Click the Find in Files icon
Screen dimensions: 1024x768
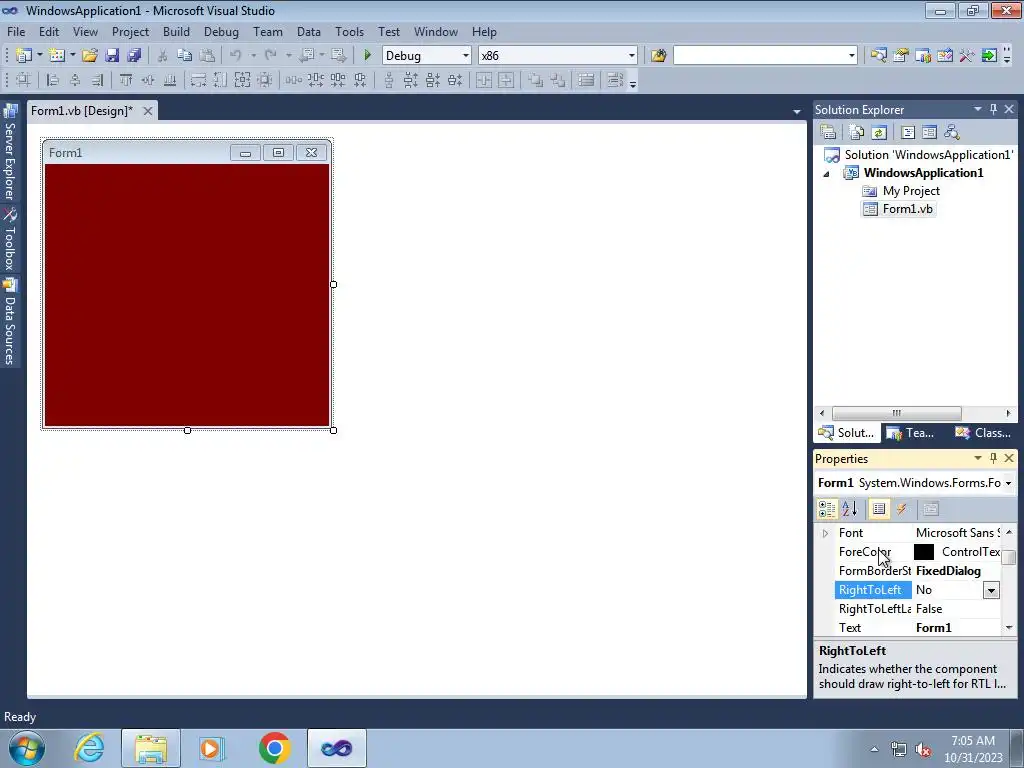click(x=658, y=56)
